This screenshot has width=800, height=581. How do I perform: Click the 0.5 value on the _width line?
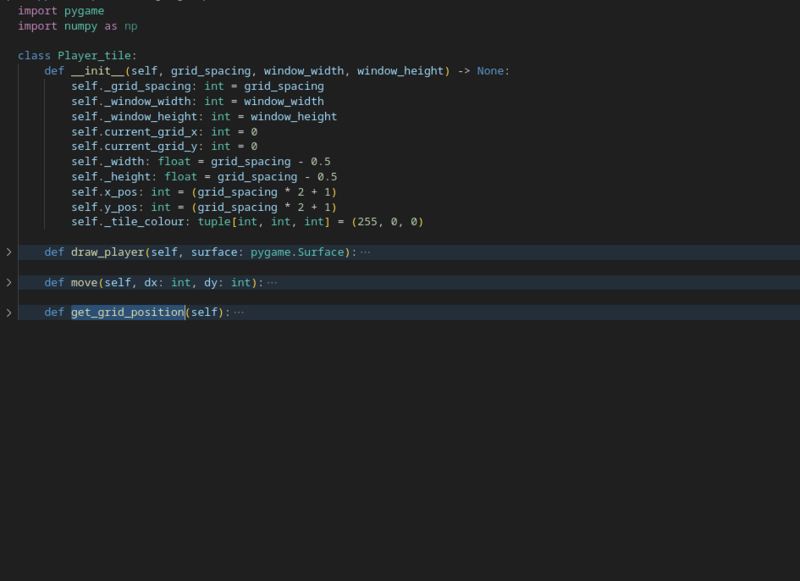tap(320, 162)
